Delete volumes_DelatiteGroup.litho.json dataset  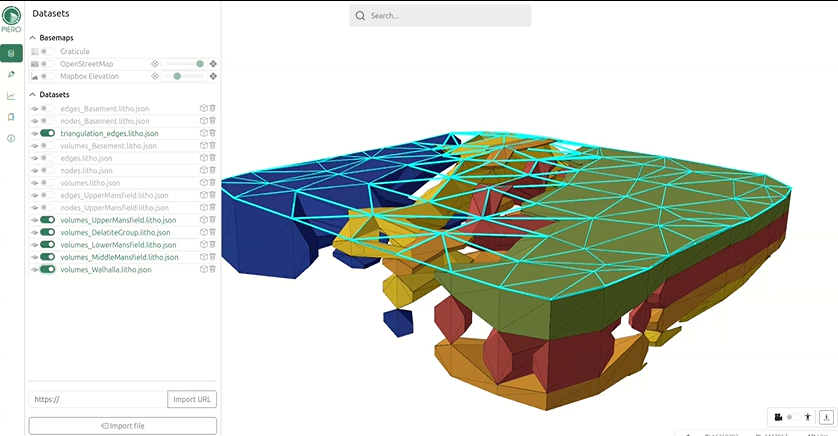click(x=213, y=232)
